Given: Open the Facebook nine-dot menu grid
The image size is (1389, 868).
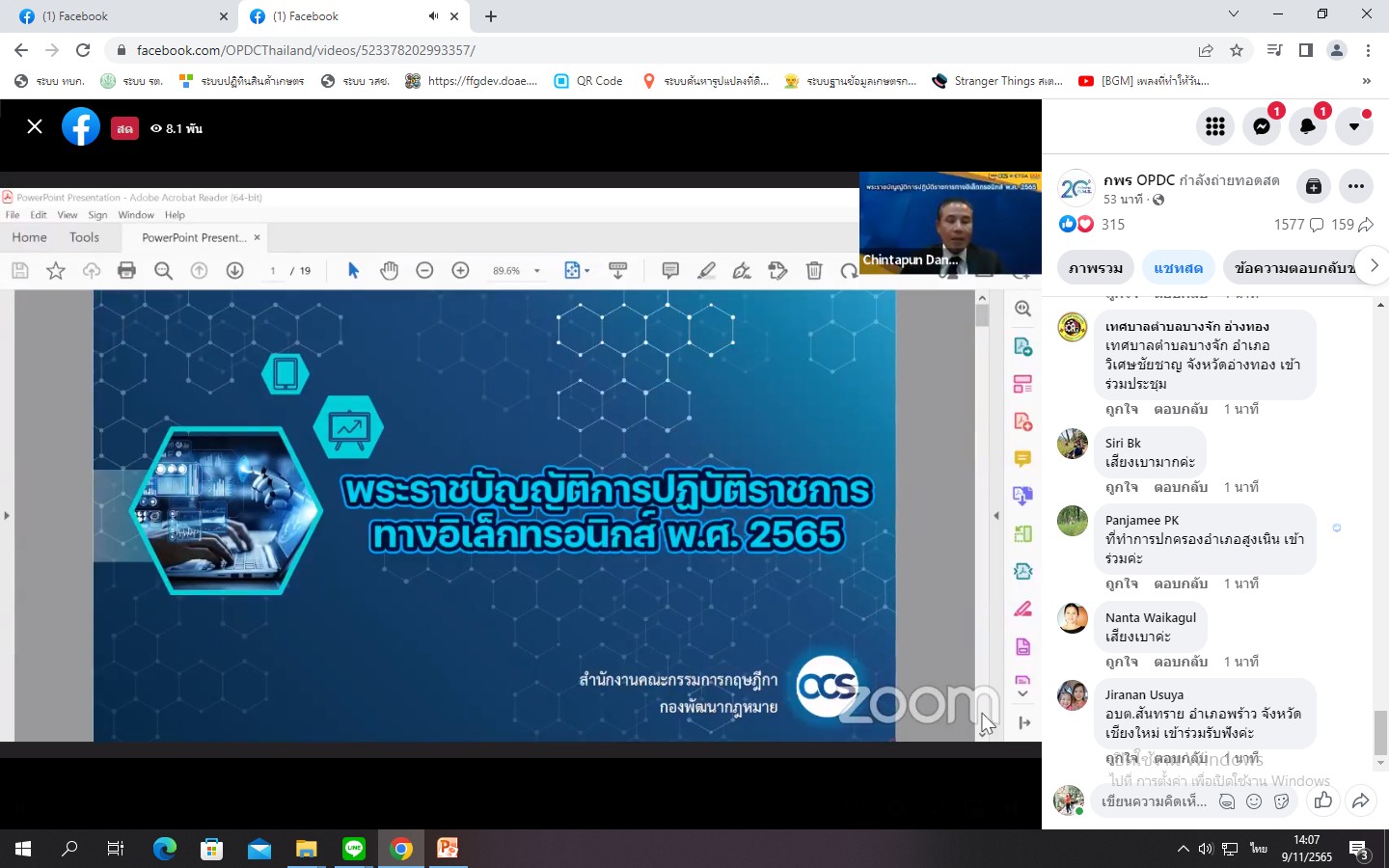Looking at the screenshot, I should coord(1214,126).
